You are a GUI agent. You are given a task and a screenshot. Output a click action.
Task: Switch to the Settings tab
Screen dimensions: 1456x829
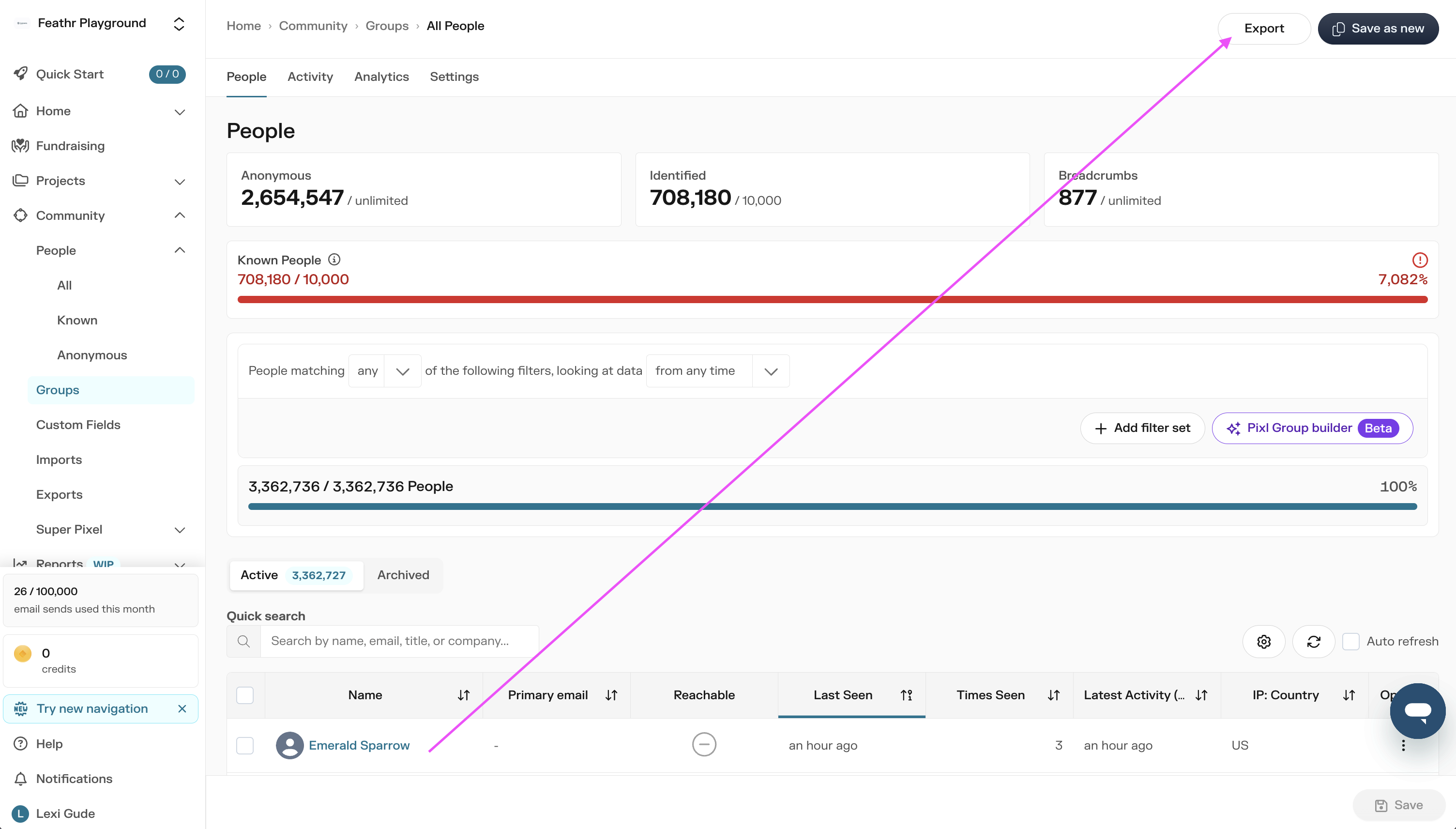[x=454, y=77]
